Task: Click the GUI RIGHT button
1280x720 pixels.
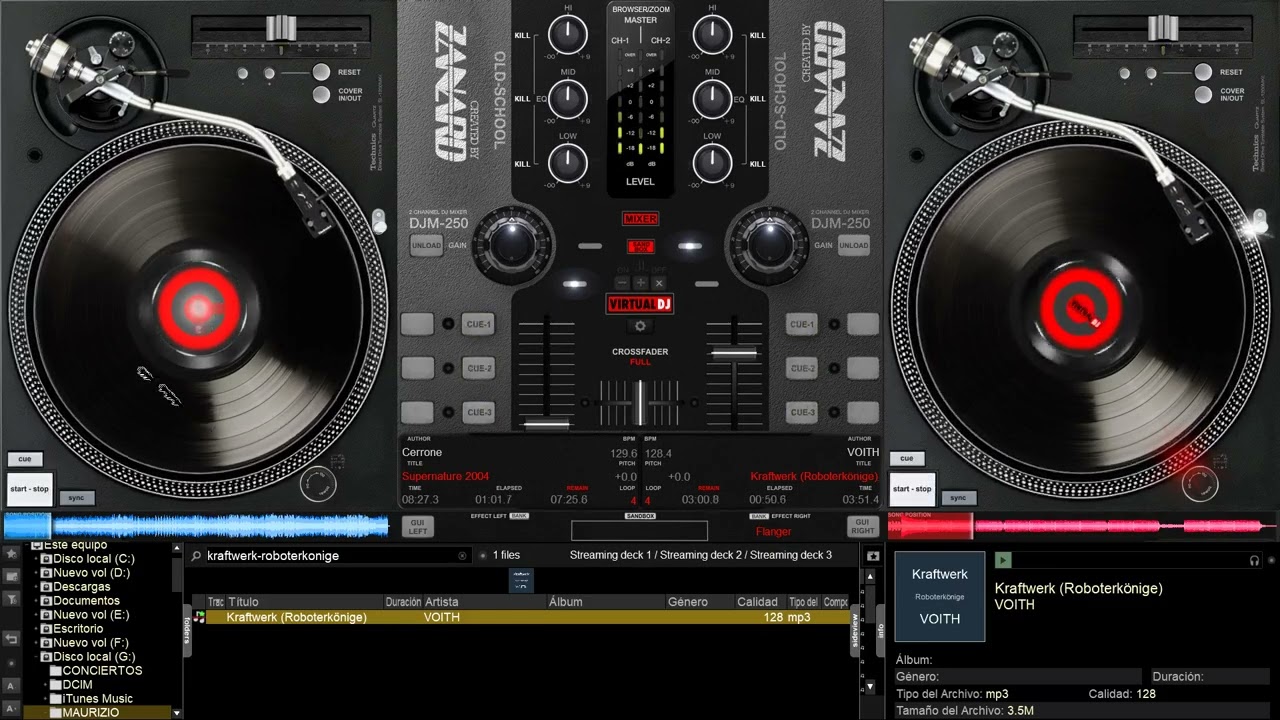Action: (x=862, y=527)
